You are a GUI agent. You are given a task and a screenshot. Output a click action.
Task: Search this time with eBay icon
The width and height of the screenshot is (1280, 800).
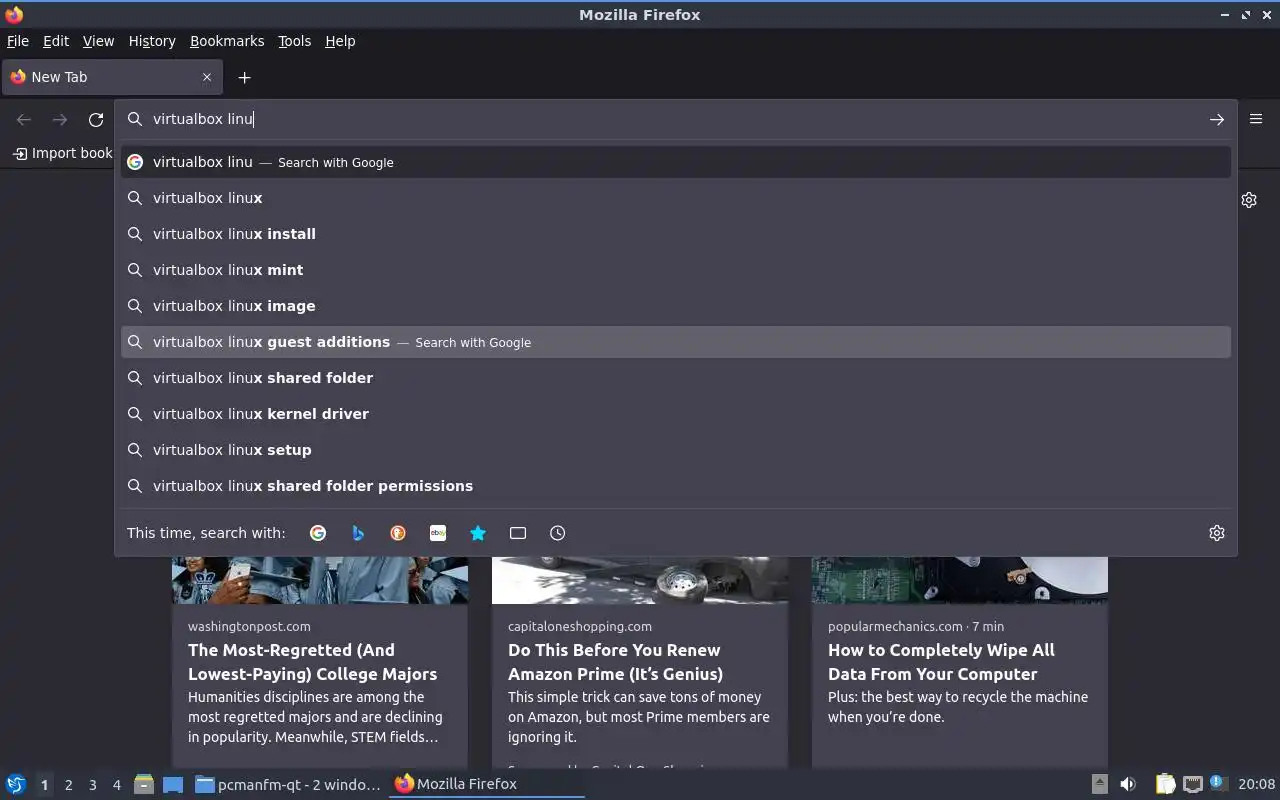click(x=438, y=533)
